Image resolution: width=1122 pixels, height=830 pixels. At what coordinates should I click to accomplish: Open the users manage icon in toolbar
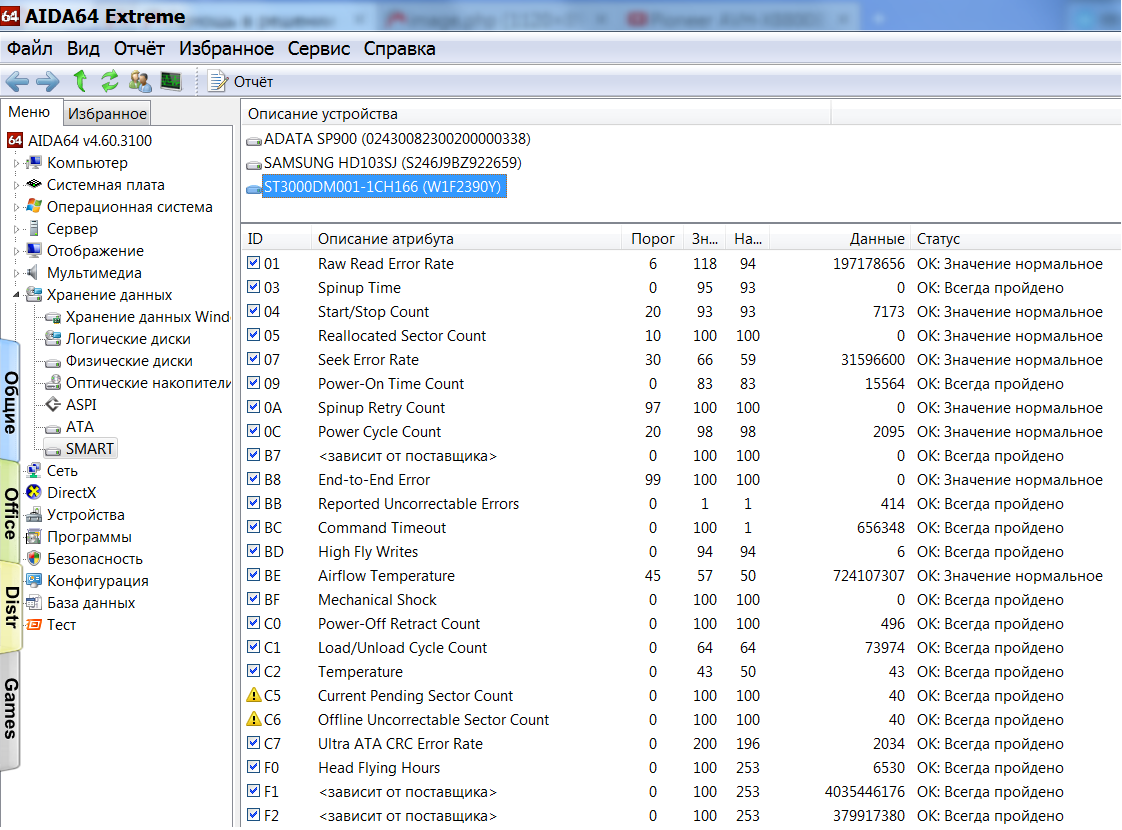pos(140,82)
